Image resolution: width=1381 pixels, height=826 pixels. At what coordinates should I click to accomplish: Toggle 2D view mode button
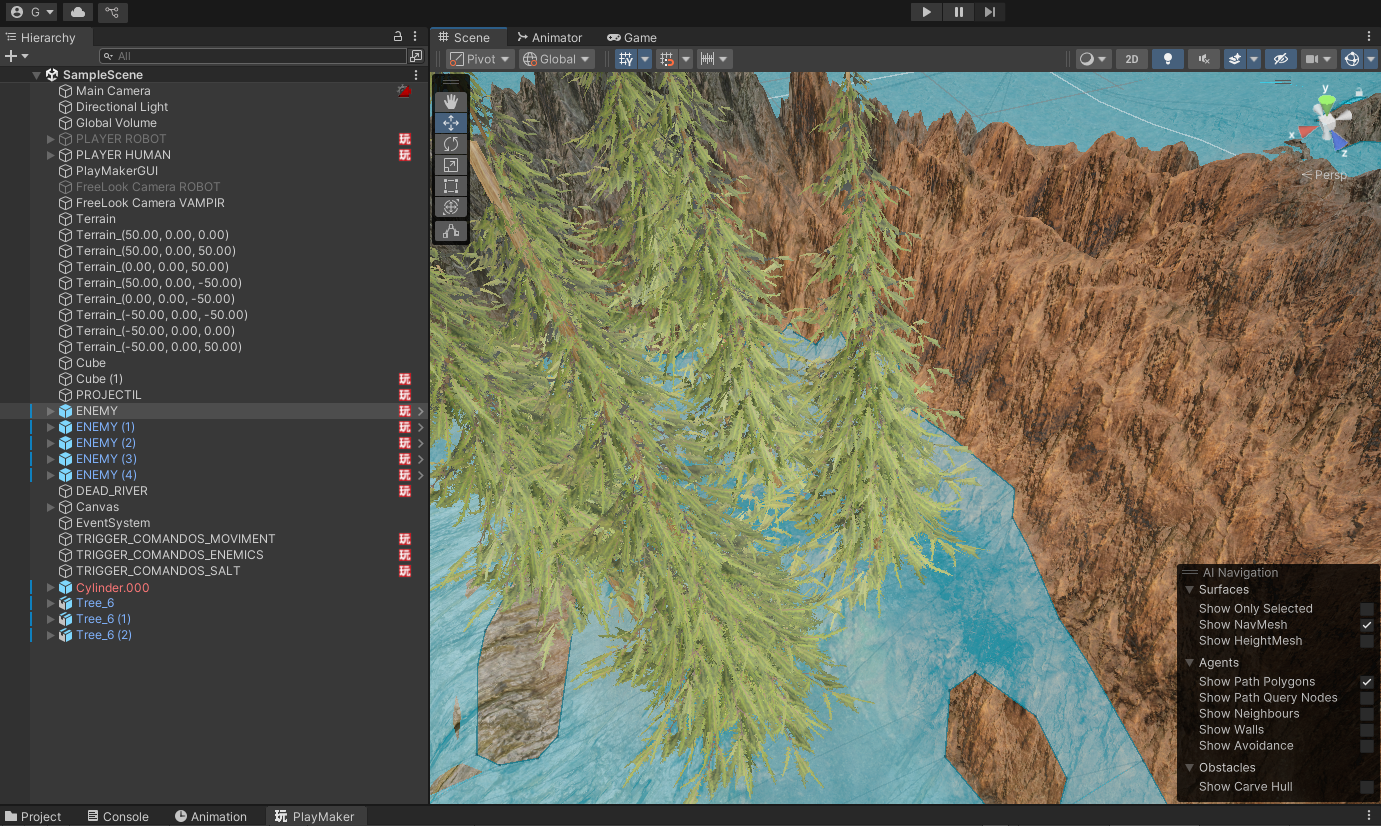coord(1131,59)
